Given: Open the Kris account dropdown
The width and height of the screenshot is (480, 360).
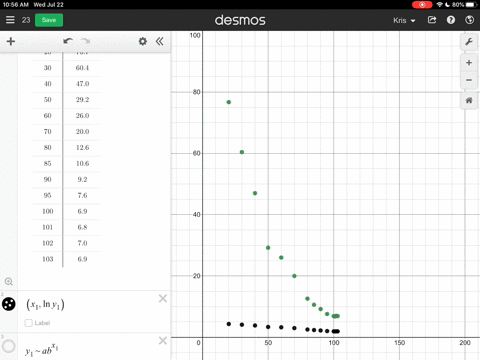Looking at the screenshot, I should pos(404,20).
